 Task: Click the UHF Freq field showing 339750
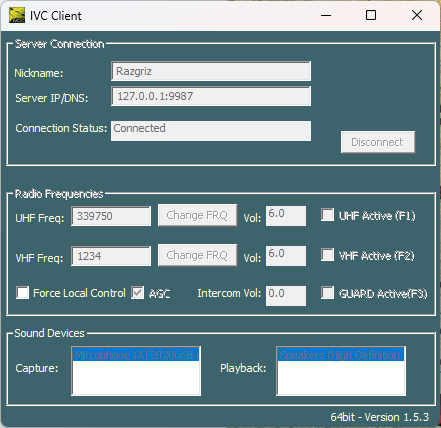(111, 216)
